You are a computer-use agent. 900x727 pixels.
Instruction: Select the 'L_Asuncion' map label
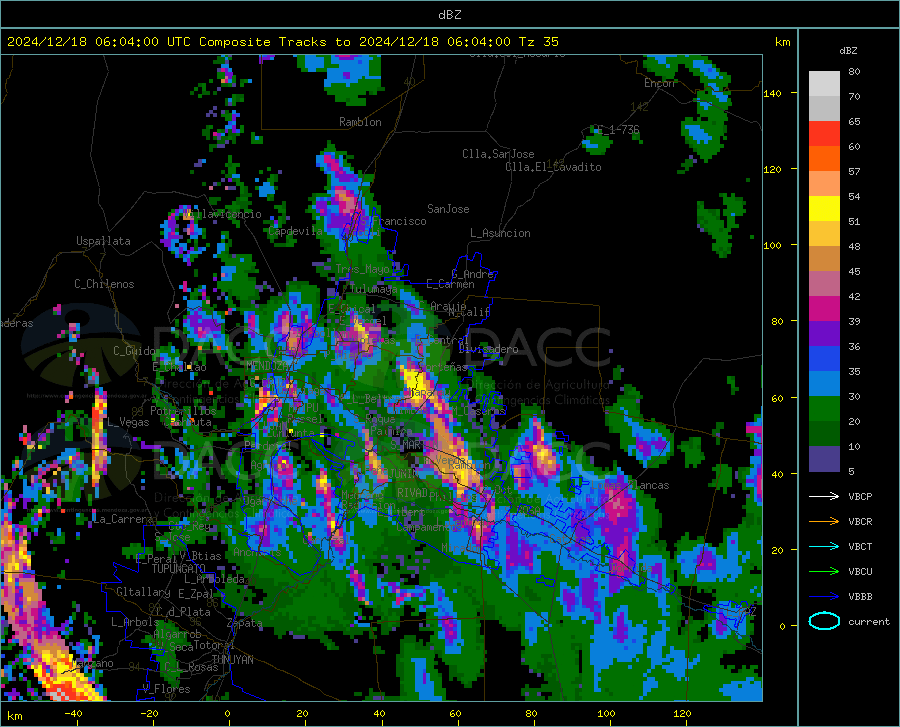click(x=500, y=233)
